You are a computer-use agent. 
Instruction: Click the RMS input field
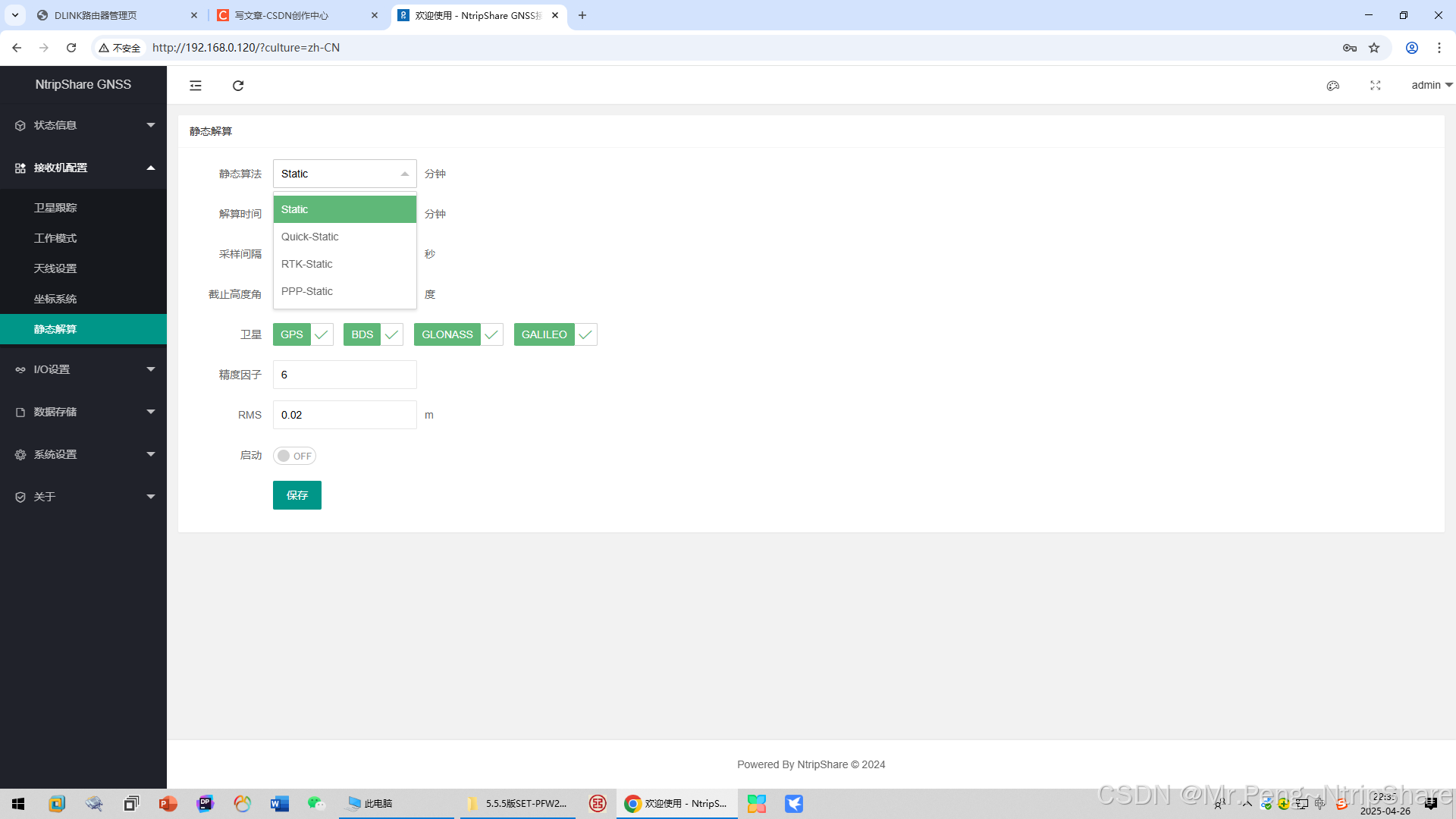pyautogui.click(x=345, y=415)
